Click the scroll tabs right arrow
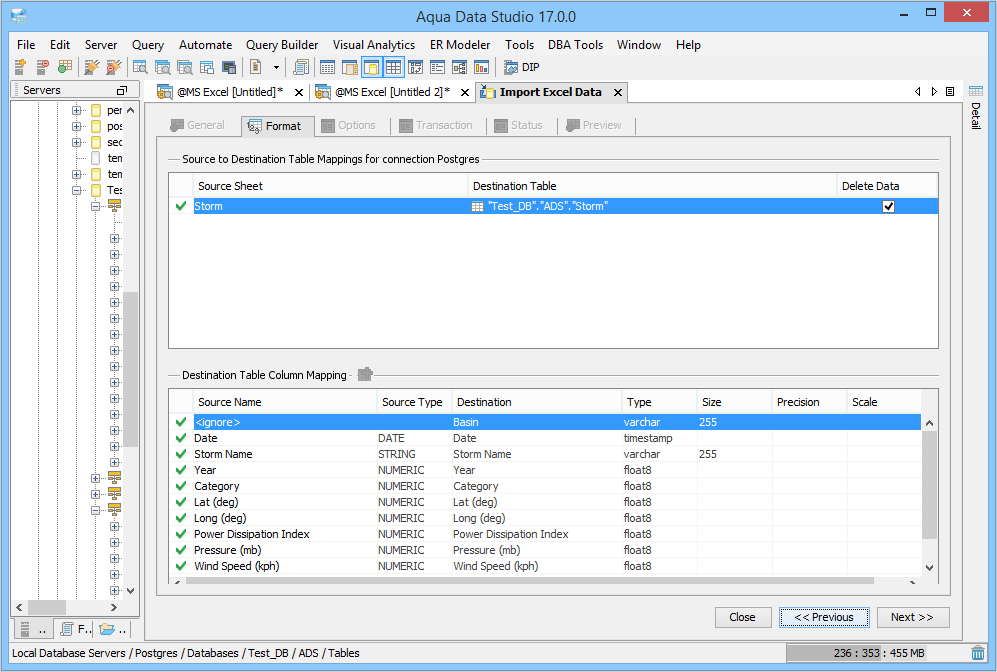 (934, 92)
